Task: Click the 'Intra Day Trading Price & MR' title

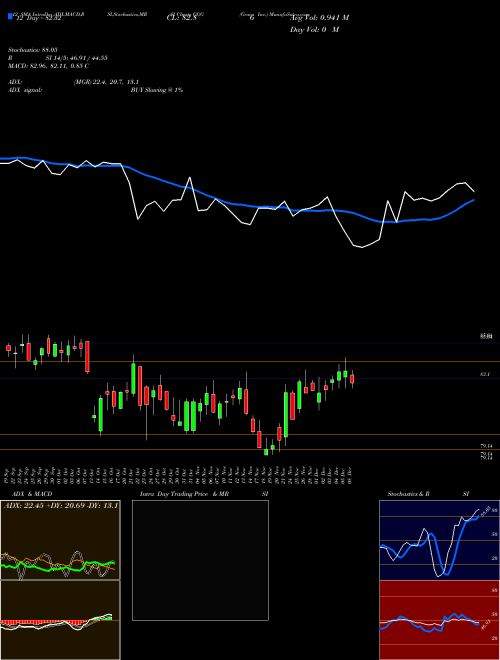Action: [x=184, y=494]
